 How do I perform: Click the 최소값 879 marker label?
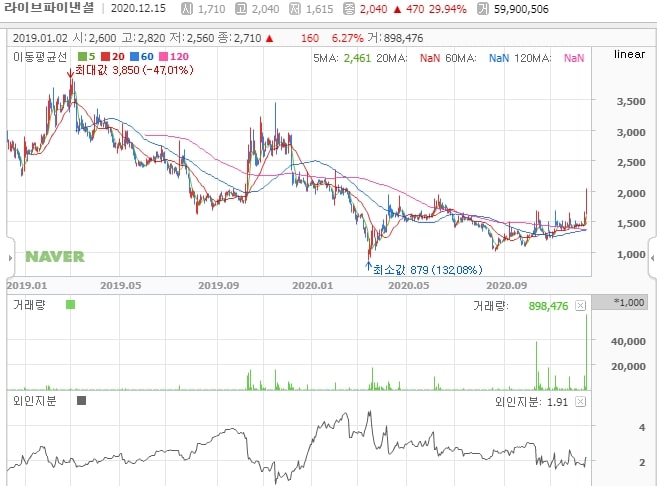427,269
